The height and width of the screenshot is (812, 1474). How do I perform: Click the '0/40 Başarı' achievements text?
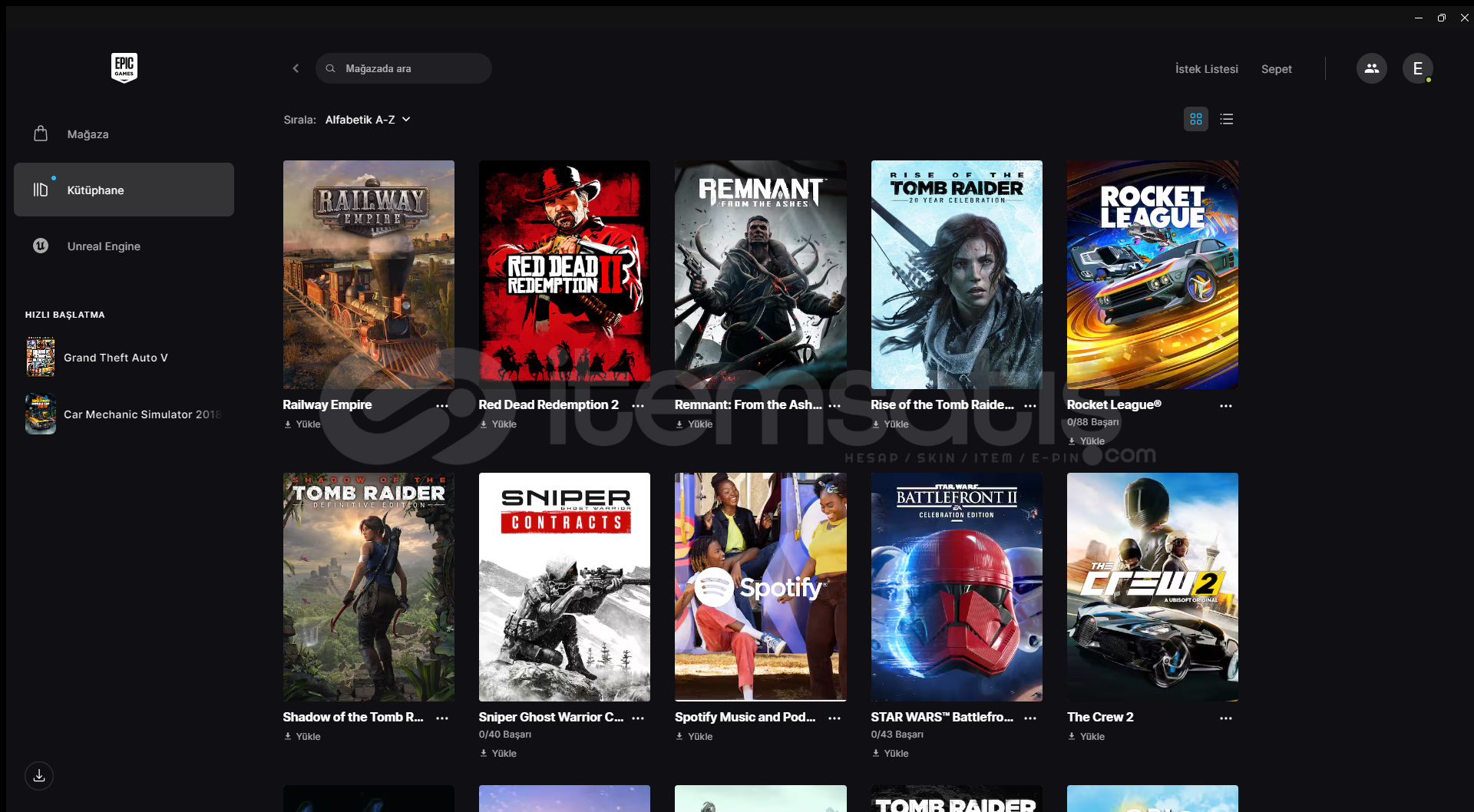click(x=504, y=734)
